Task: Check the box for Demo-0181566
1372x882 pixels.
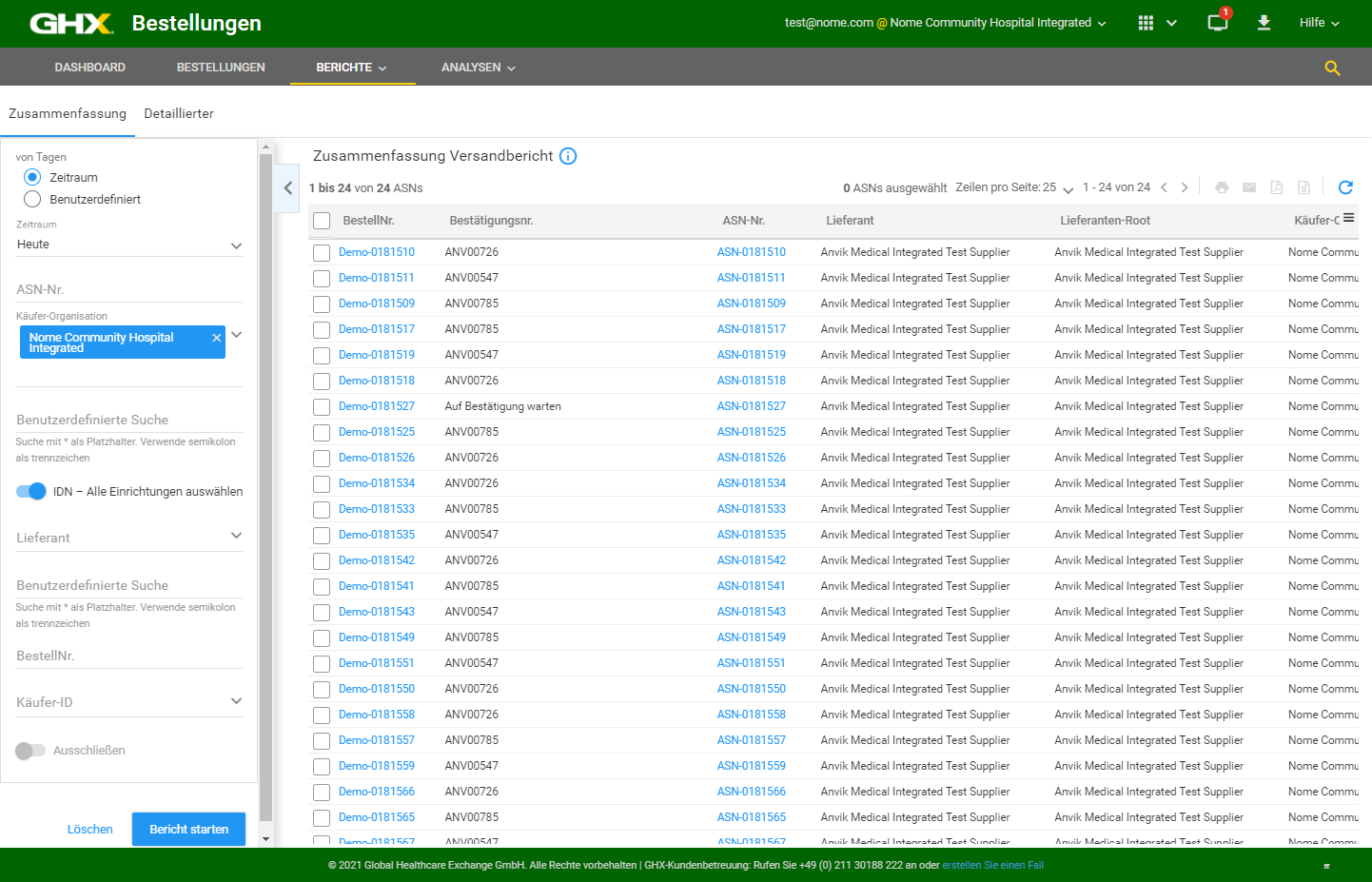Action: click(x=322, y=793)
